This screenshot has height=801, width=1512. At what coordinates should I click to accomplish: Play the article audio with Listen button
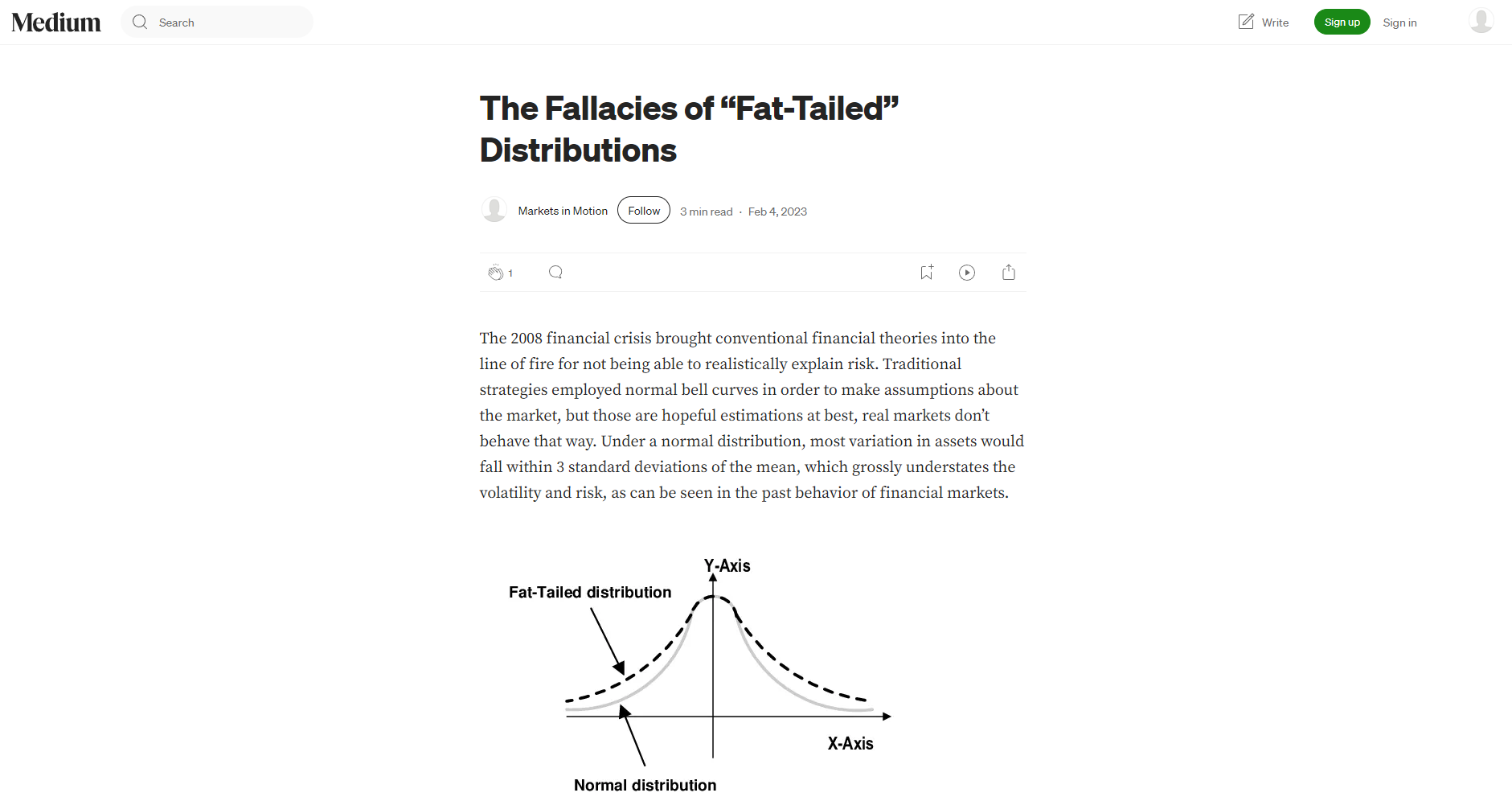[x=967, y=273]
